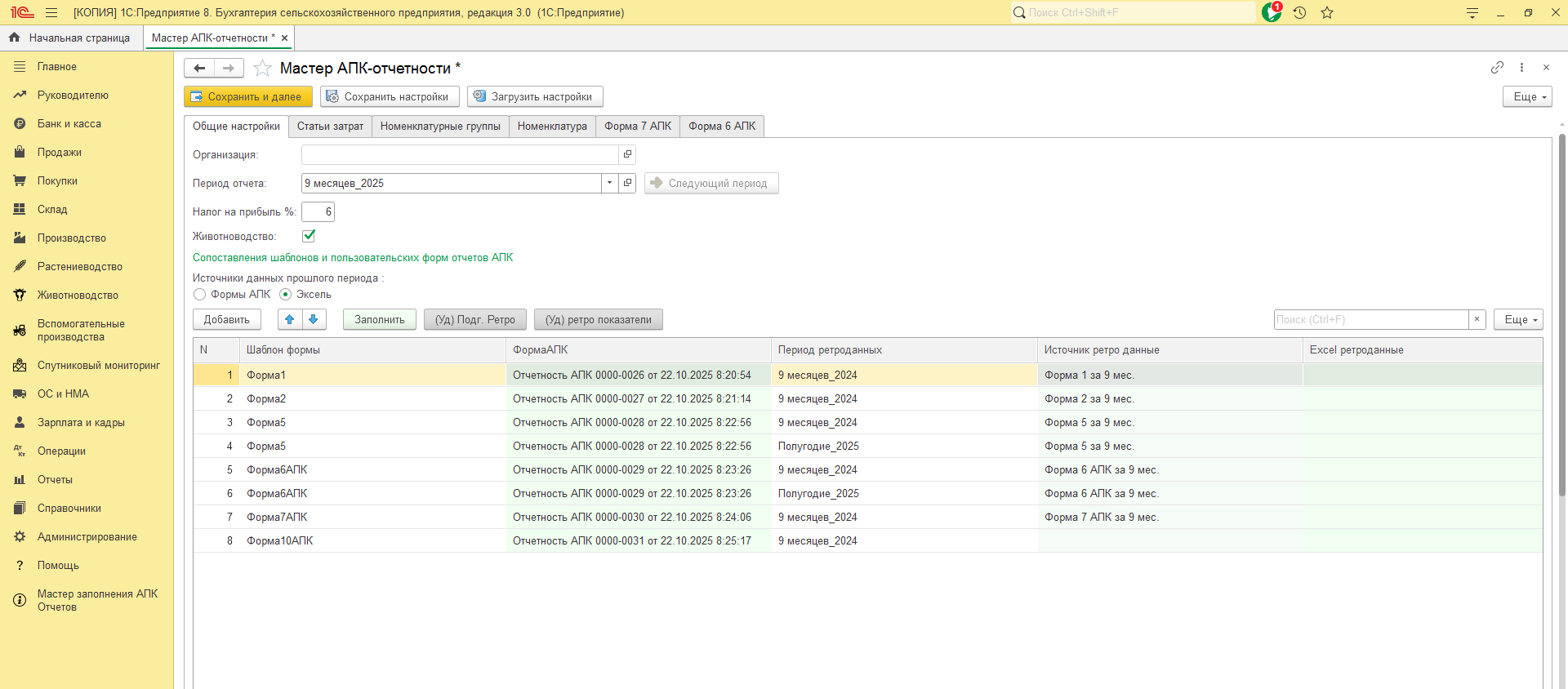Add this form to favorites star
Screen dimensions: 1568x689
(262, 69)
